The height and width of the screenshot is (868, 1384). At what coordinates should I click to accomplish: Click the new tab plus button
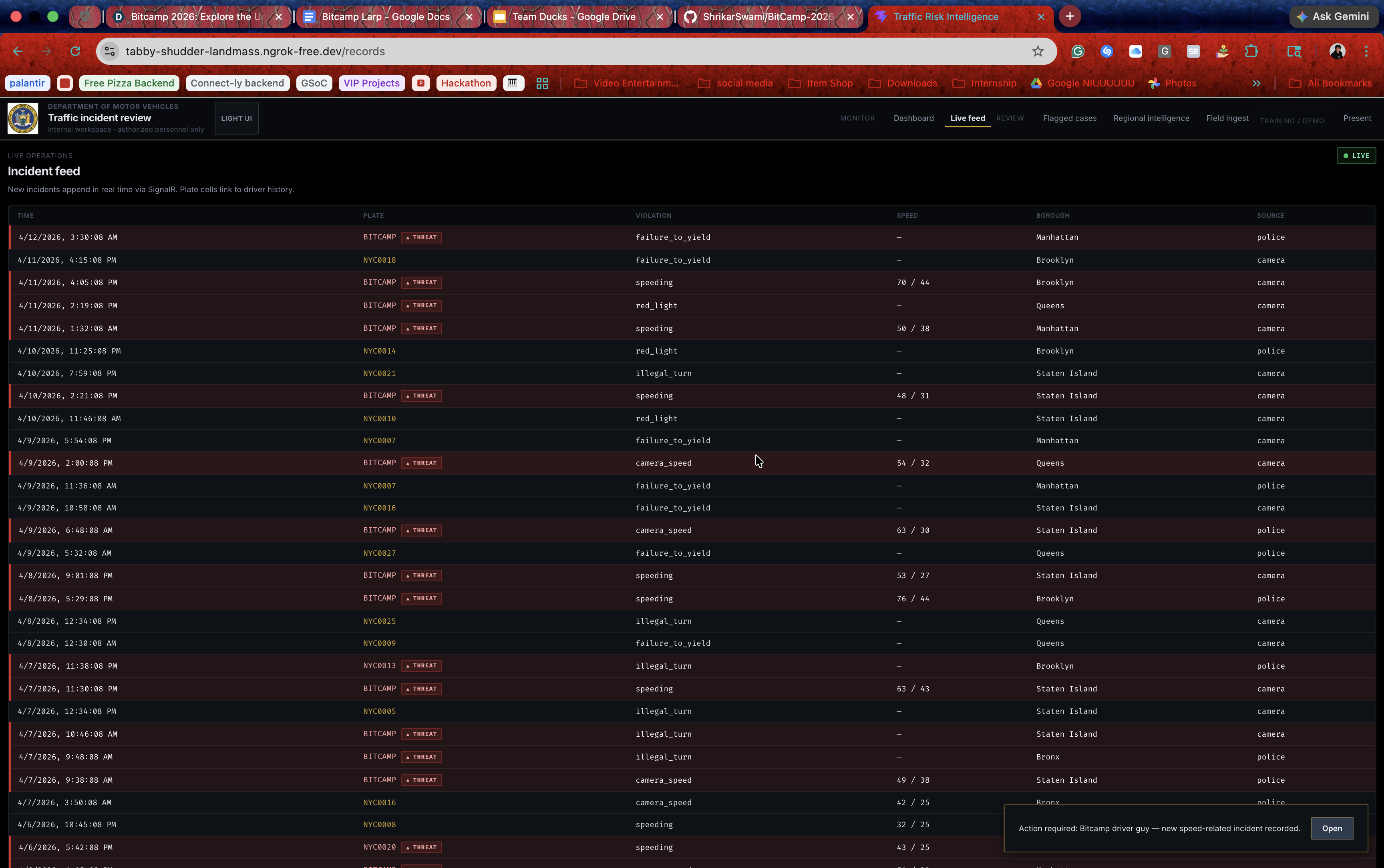1069,17
